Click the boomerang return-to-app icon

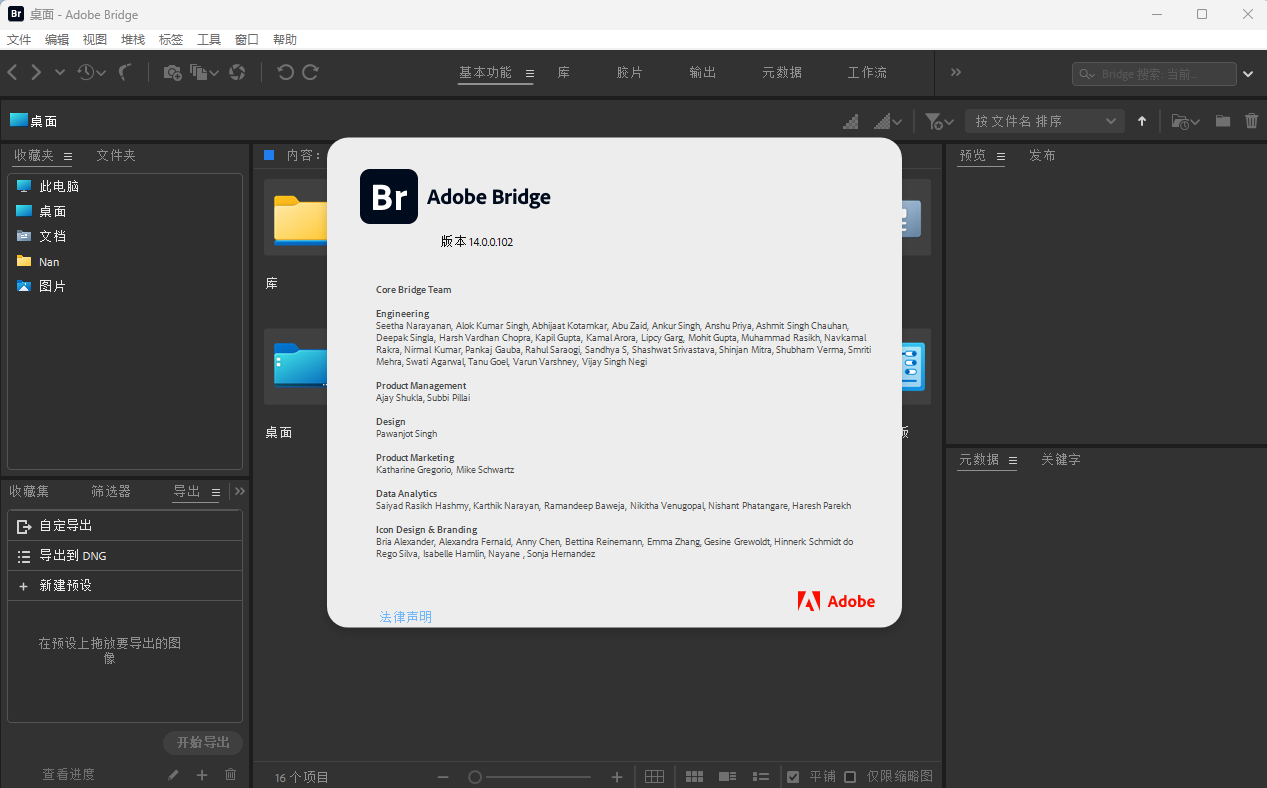point(126,72)
